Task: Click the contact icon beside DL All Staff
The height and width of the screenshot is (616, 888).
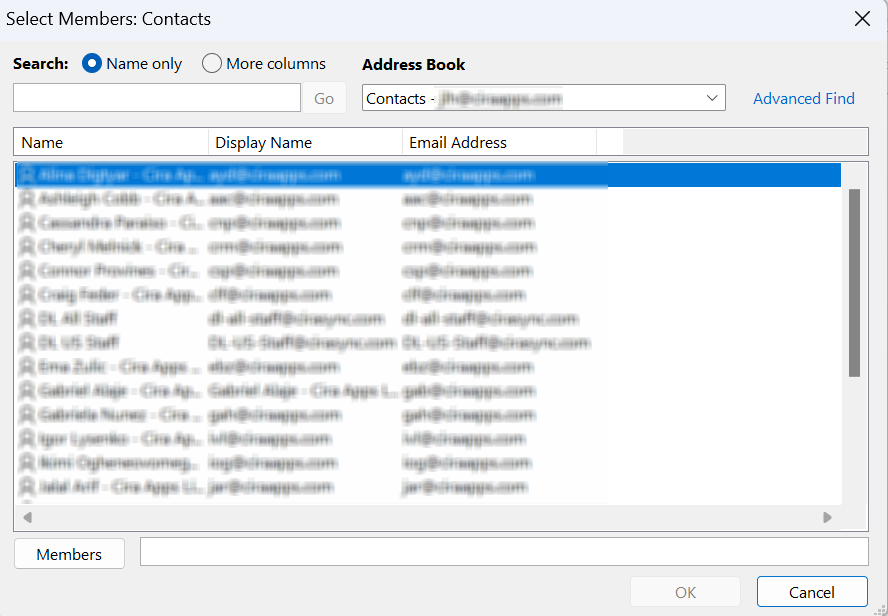Action: coord(25,319)
